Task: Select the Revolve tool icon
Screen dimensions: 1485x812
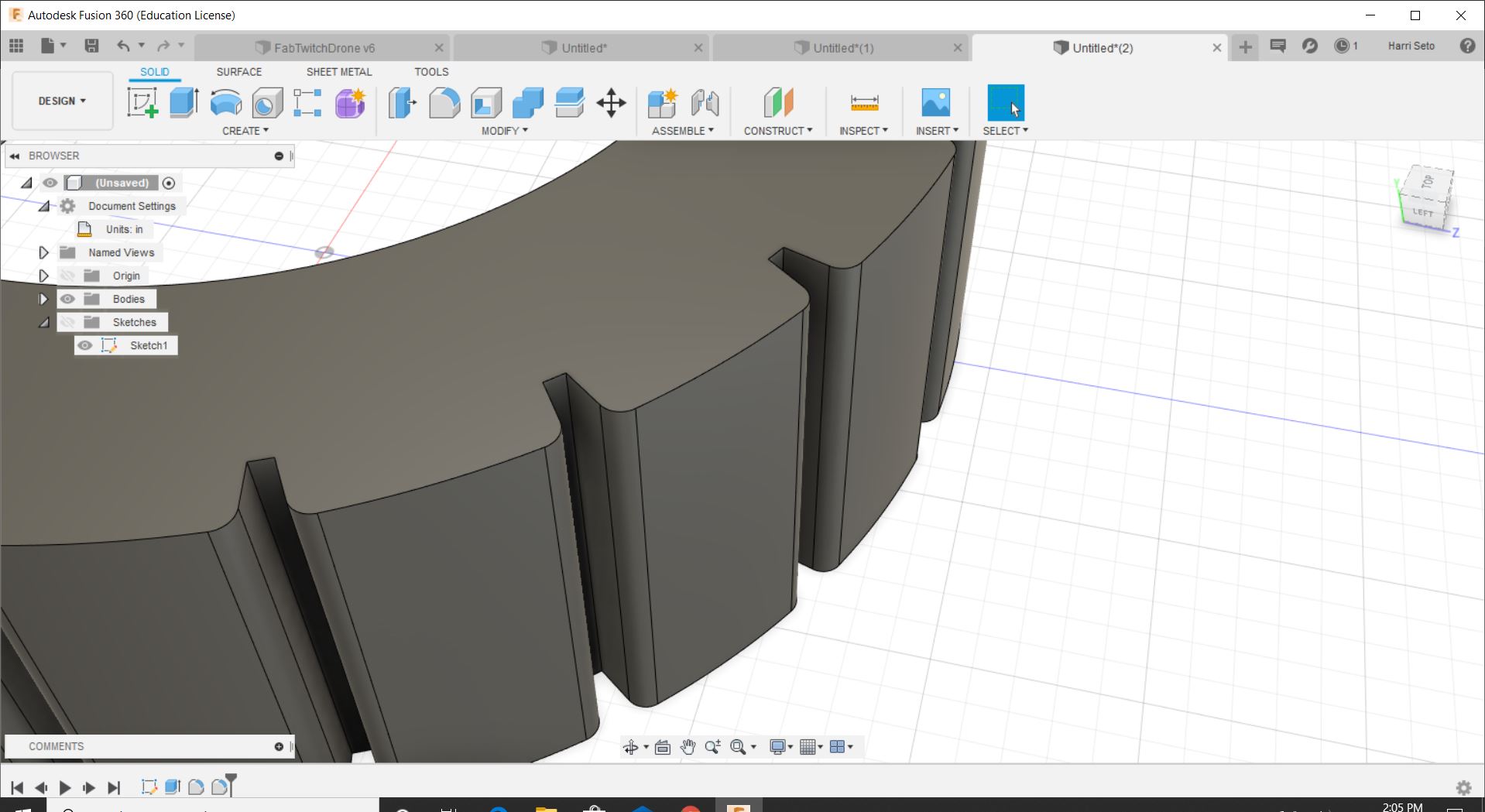Action: coord(226,103)
